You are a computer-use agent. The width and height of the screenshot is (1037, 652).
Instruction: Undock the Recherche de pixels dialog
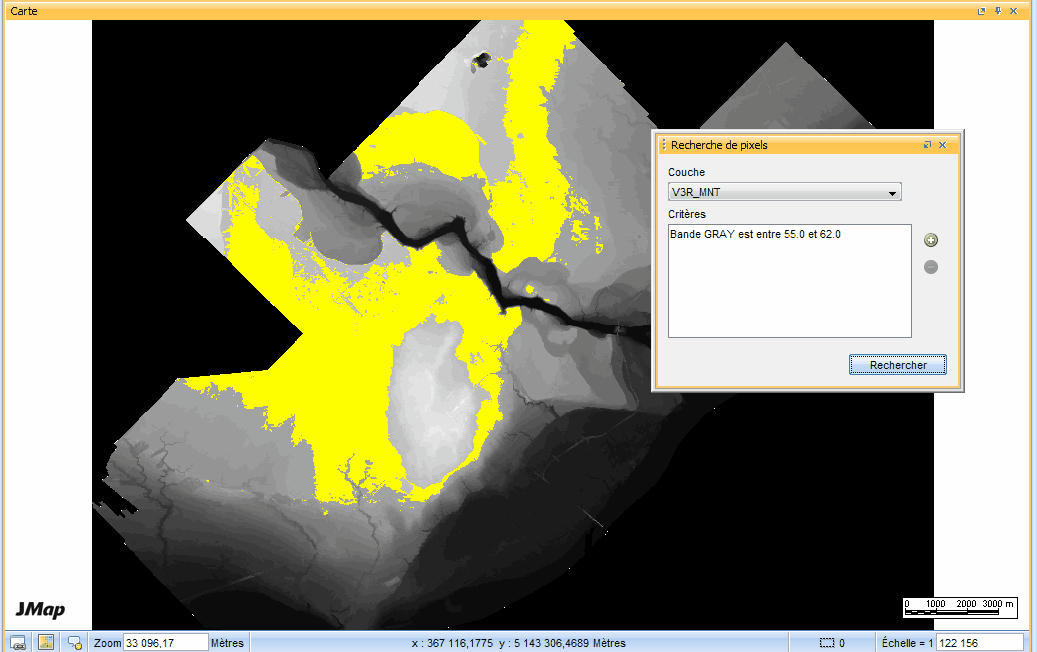pyautogui.click(x=927, y=145)
